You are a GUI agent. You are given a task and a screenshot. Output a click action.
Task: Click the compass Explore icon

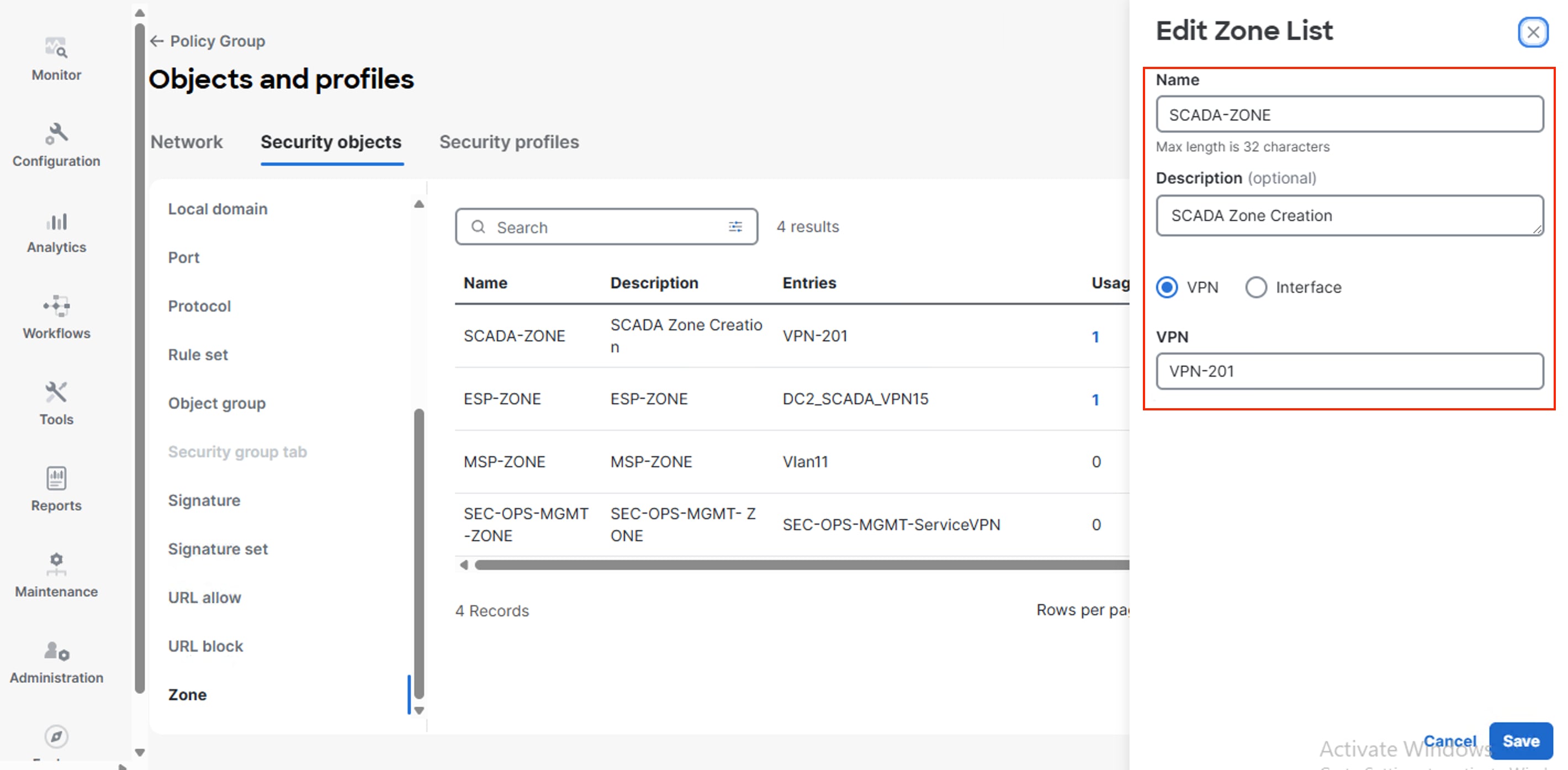point(56,736)
